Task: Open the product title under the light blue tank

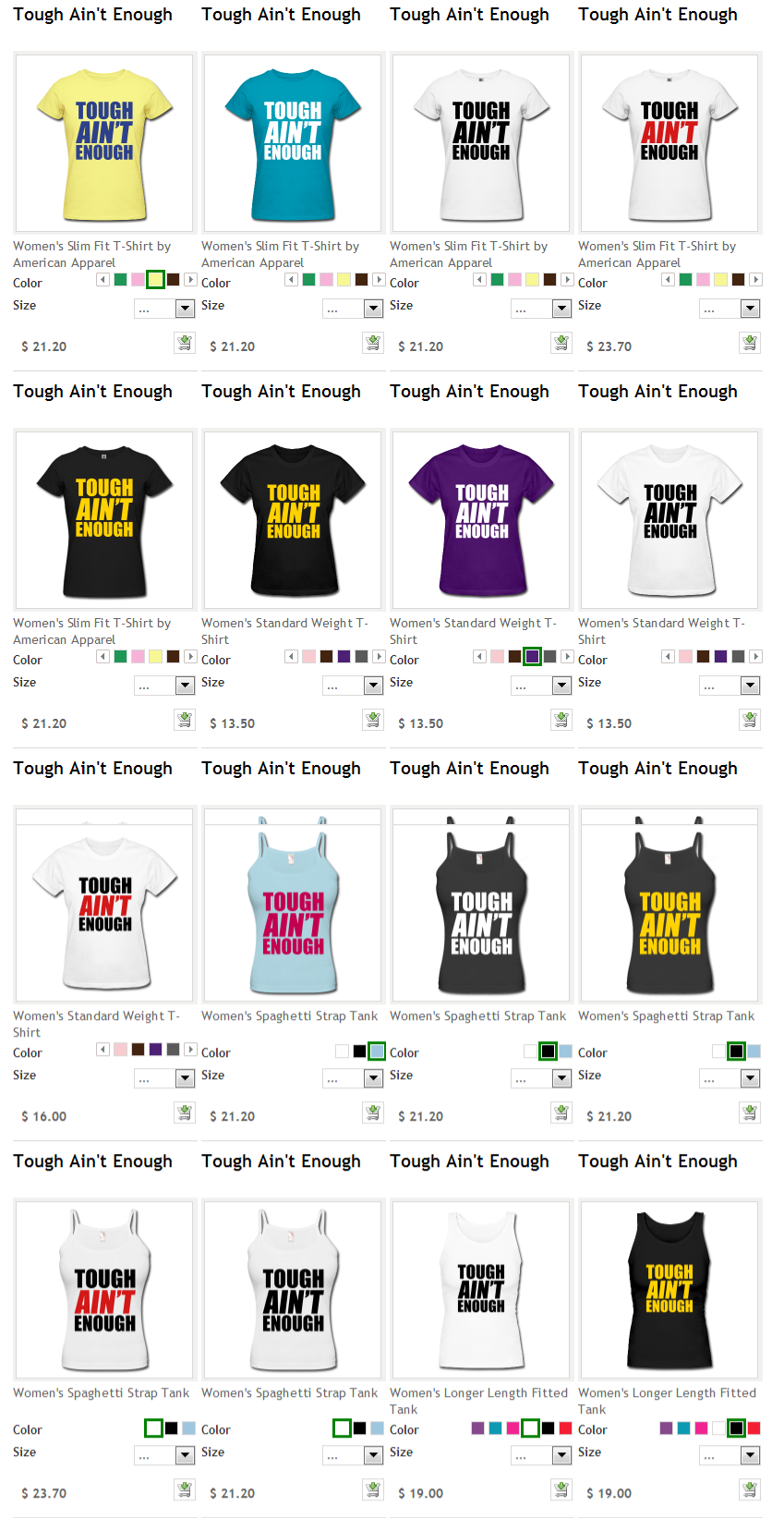Action: pyautogui.click(x=289, y=1015)
